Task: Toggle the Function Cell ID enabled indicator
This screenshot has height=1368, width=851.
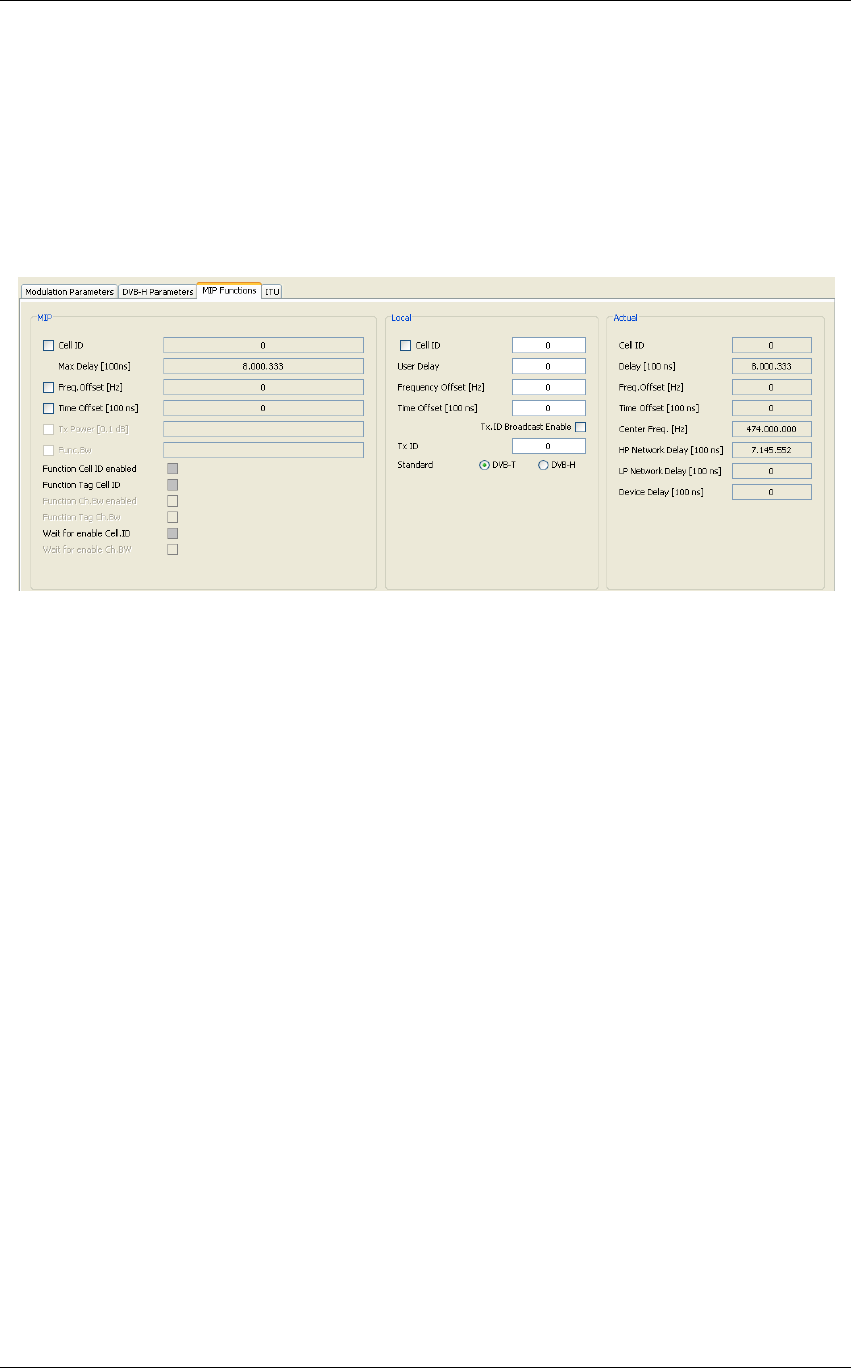Action: point(172,468)
